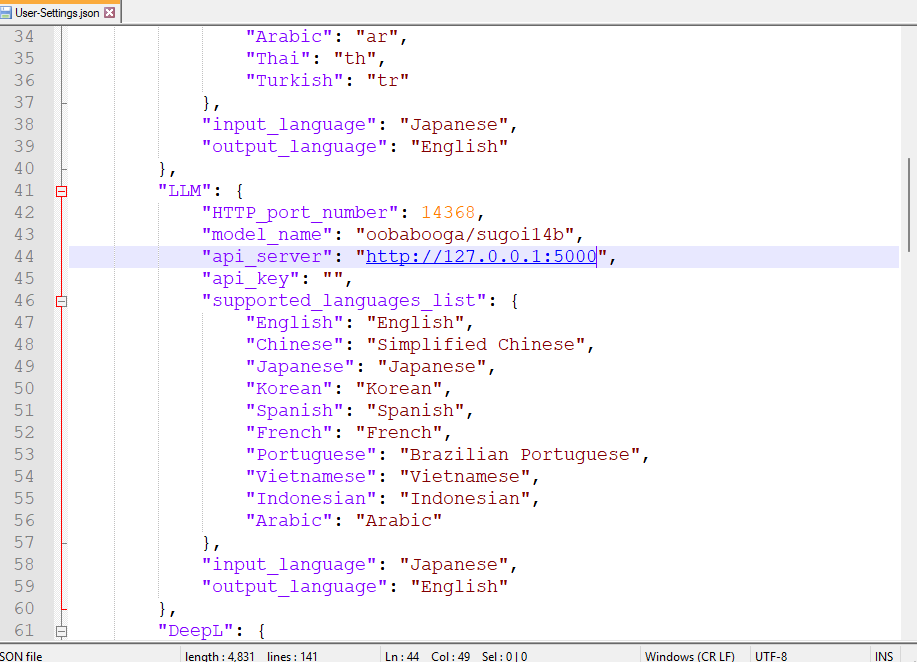Screen dimensions: 917x662
Task: Place cursor in "api_key" key
Action: 250,278
